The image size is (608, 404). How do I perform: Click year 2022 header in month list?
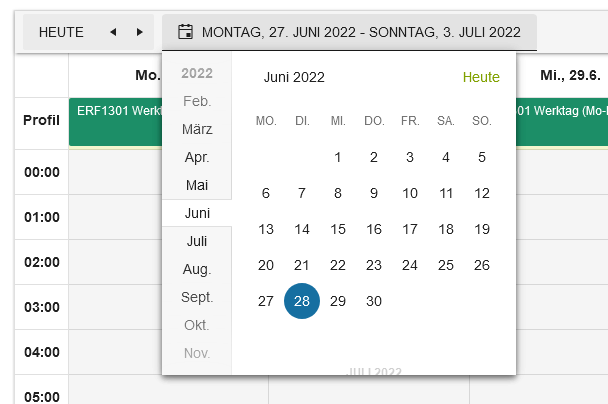point(197,73)
